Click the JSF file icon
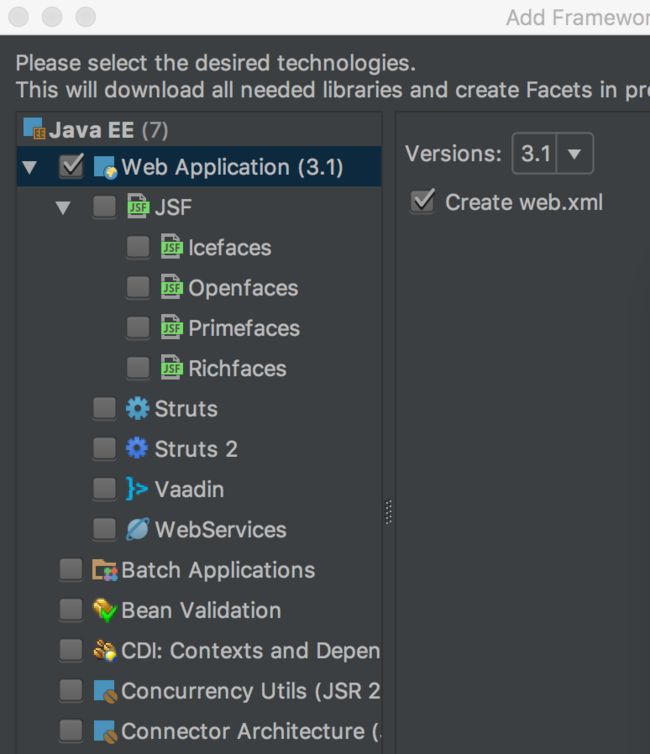Image resolution: width=650 pixels, height=754 pixels. pyautogui.click(x=138, y=206)
